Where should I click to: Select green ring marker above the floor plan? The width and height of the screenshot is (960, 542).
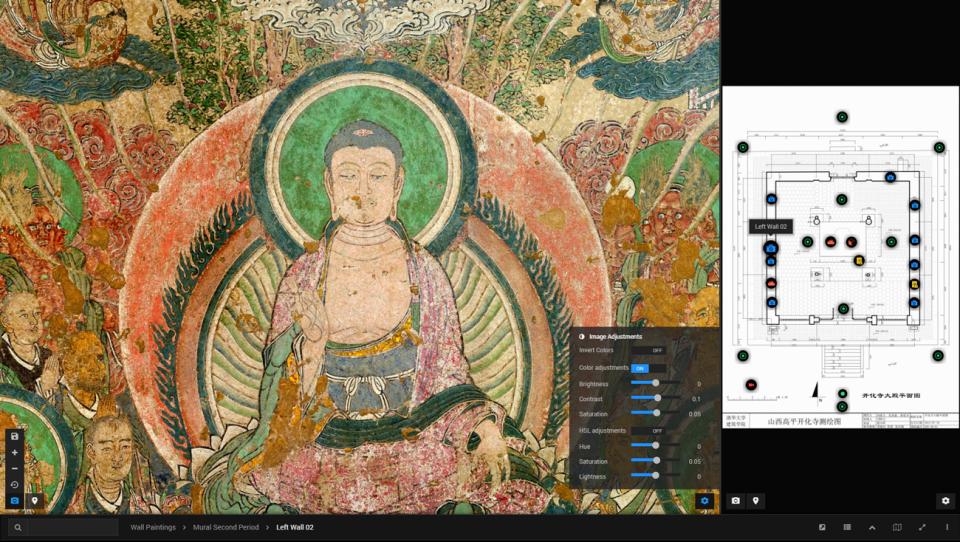click(842, 117)
